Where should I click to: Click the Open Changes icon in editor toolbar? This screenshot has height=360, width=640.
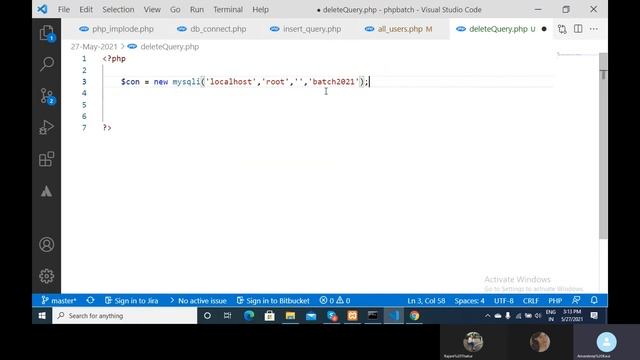click(x=562, y=29)
